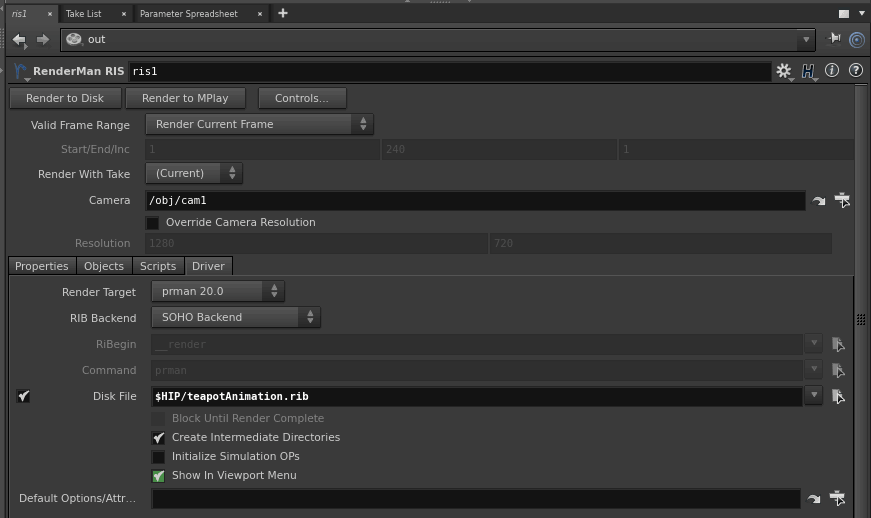This screenshot has width=871, height=518.
Task: Open the gear parameter settings menu
Action: pyautogui.click(x=784, y=71)
